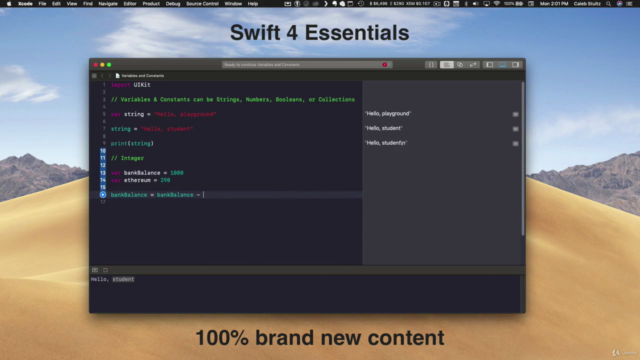Click the "Hello, student\n" result text

point(386,143)
